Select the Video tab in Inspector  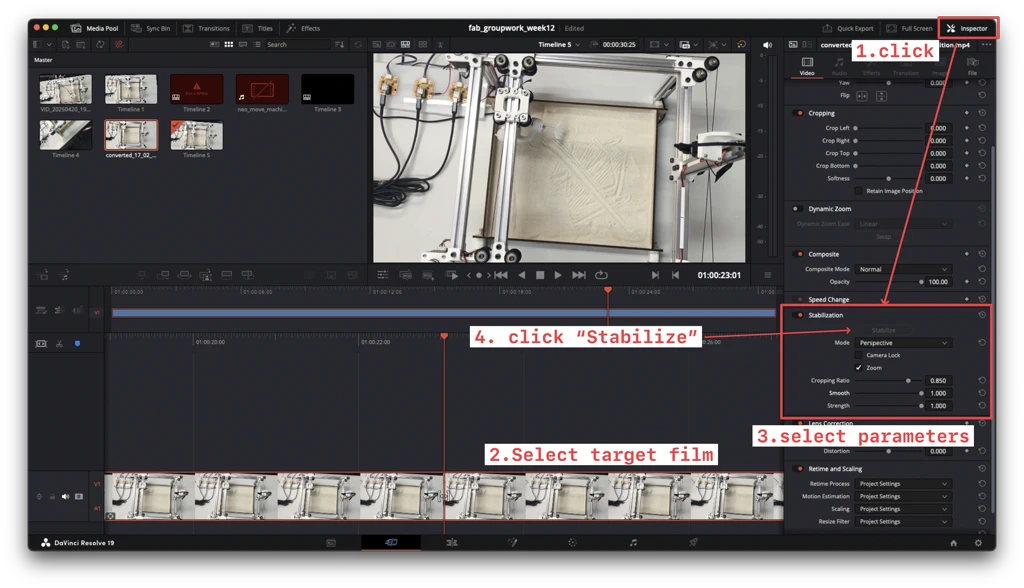click(807, 66)
